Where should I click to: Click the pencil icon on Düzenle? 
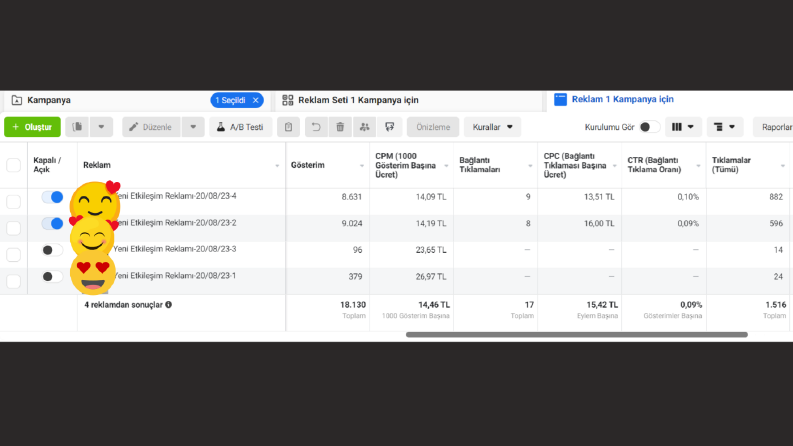coord(134,127)
